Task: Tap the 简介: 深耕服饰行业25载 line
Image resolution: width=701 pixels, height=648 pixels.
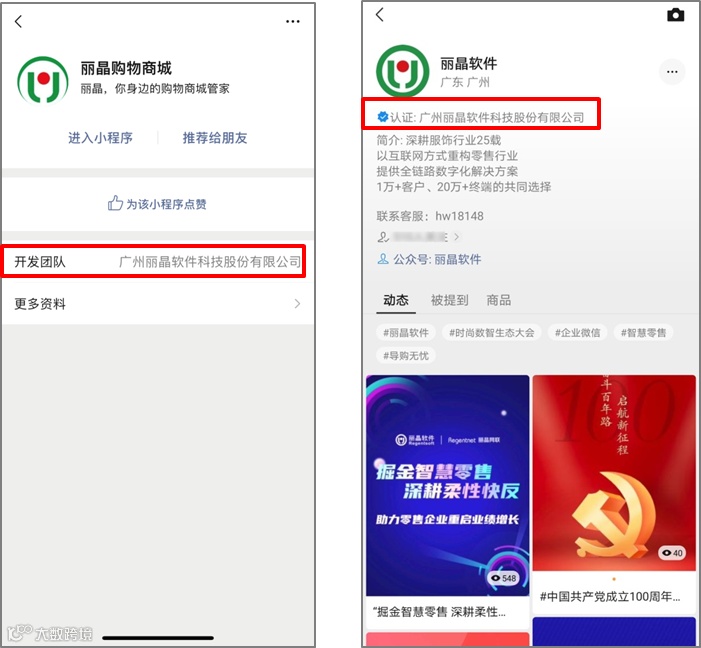Action: 439,140
